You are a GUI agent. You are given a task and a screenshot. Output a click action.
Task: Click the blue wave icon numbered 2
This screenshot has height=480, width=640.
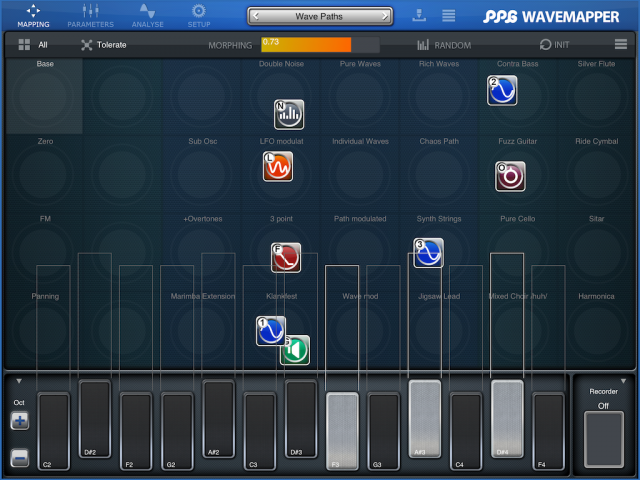tap(502, 90)
